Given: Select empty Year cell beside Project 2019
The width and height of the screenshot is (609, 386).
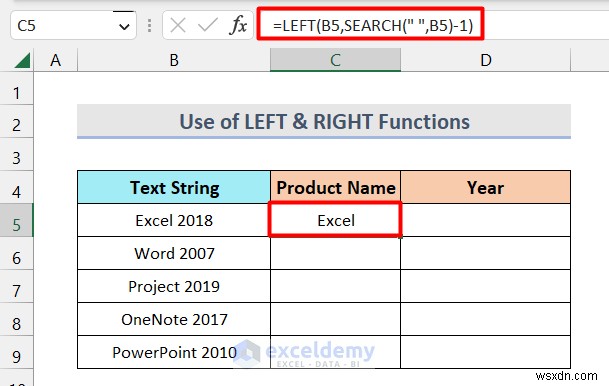Looking at the screenshot, I should (485, 286).
